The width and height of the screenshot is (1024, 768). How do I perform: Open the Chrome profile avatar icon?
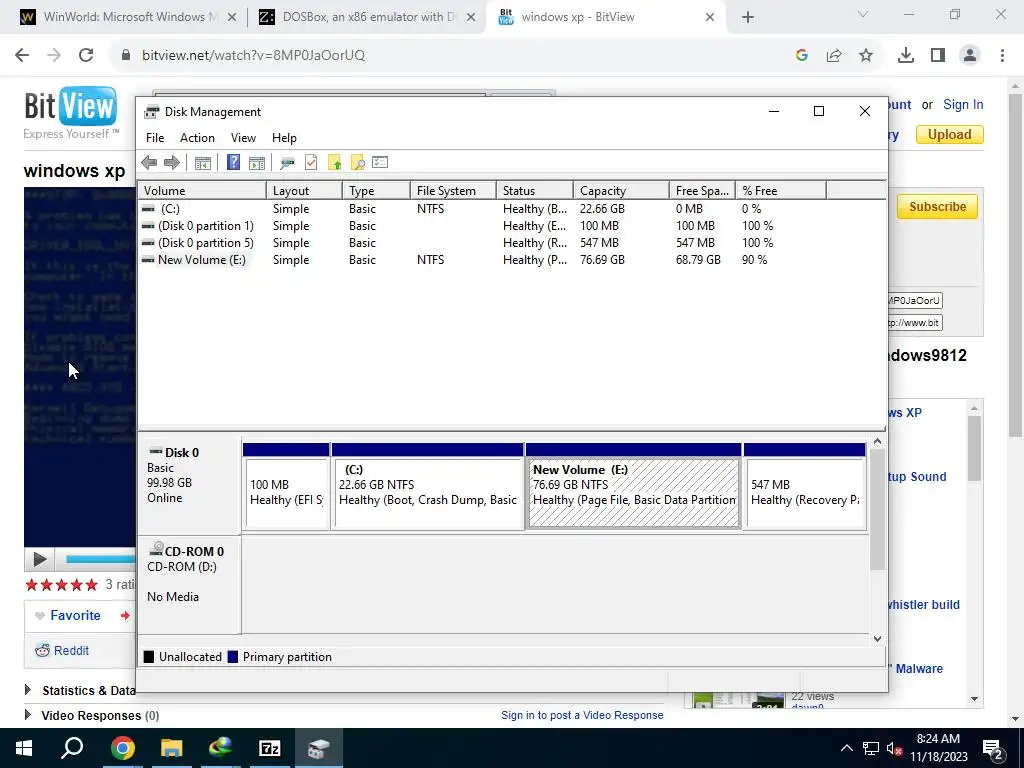pyautogui.click(x=970, y=56)
